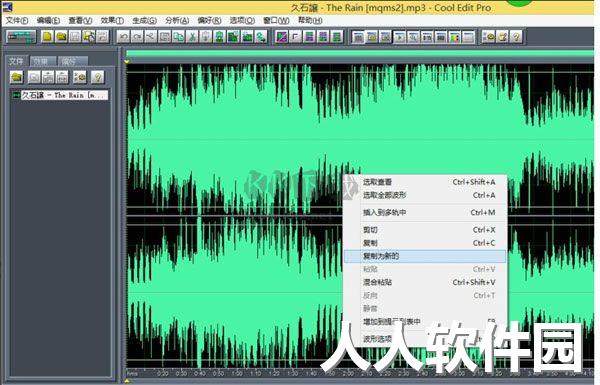The image size is (600, 385).
Task: Click the Copy icon with two green pages
Action: click(178, 37)
